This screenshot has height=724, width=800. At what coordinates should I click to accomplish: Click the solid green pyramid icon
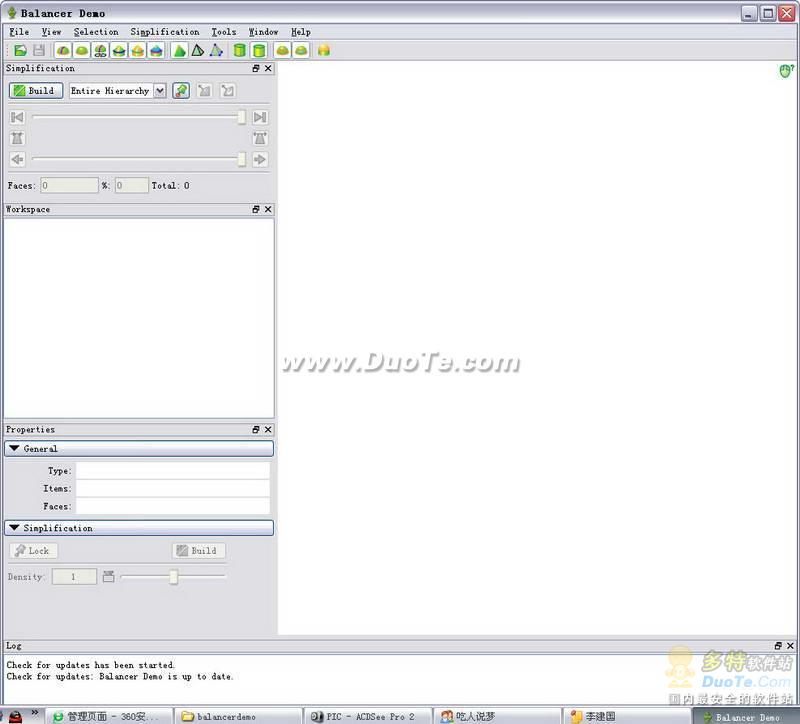click(x=180, y=50)
